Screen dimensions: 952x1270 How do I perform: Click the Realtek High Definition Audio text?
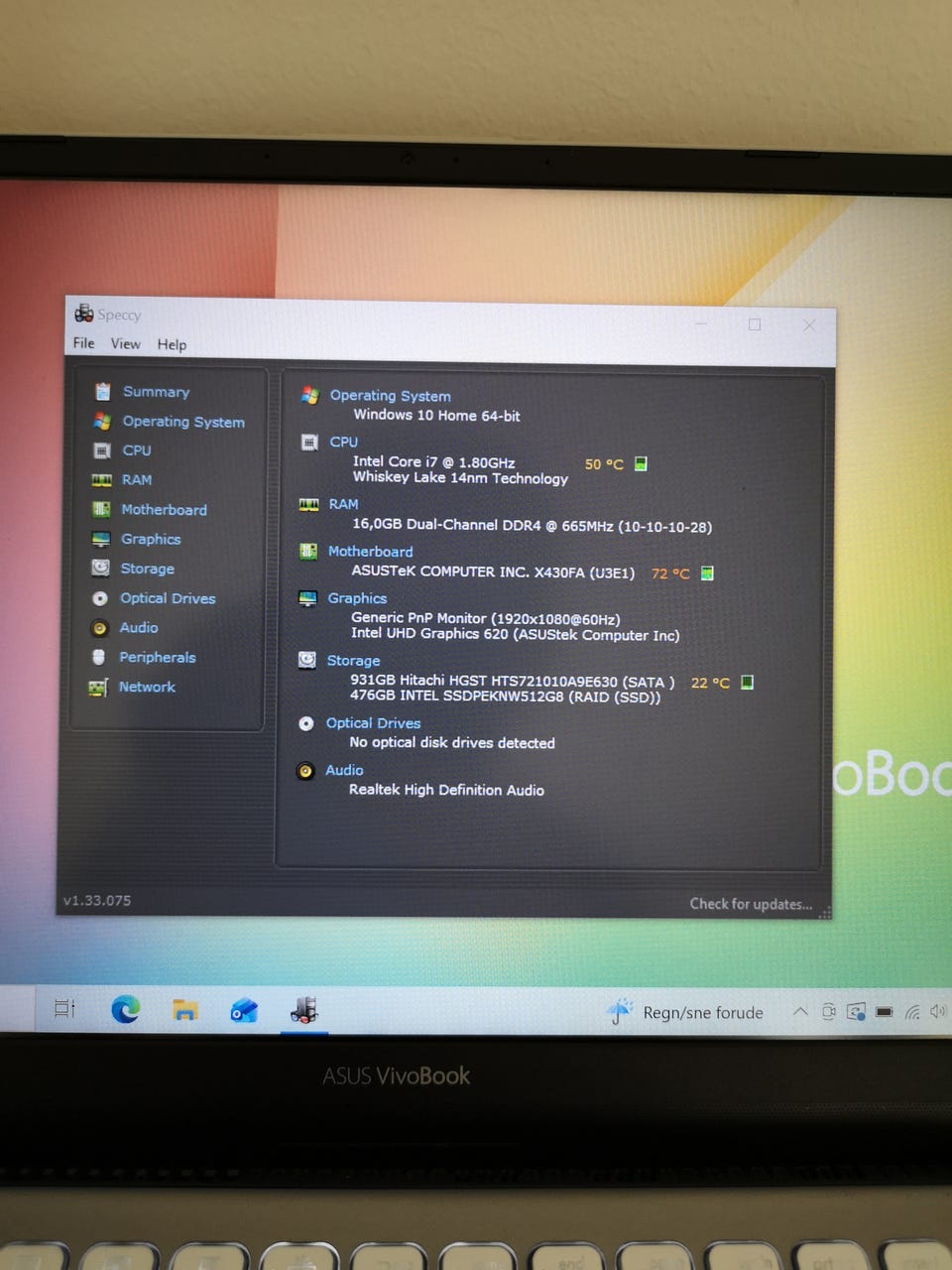pyautogui.click(x=446, y=790)
